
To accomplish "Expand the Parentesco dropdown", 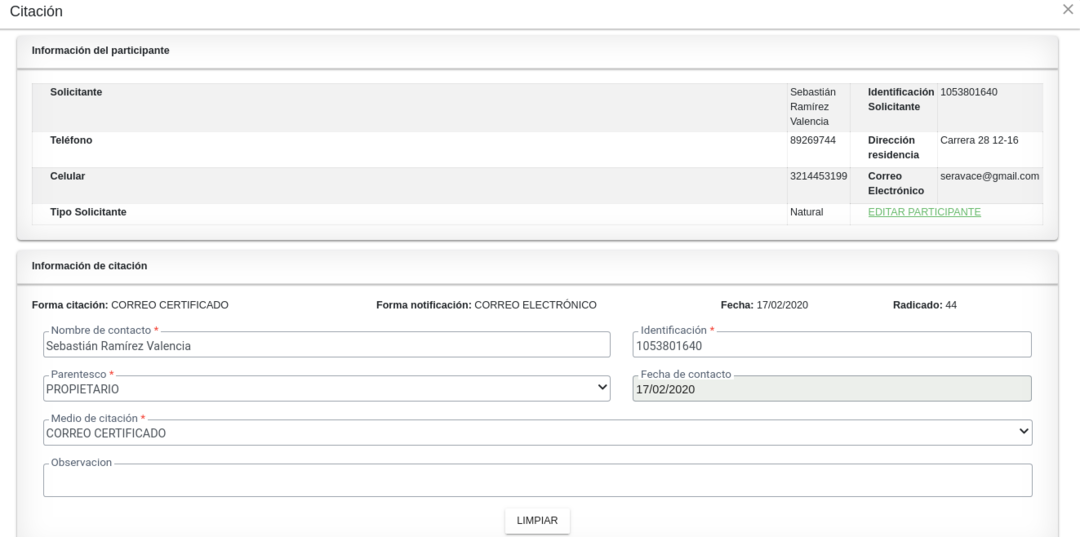I will pos(326,389).
